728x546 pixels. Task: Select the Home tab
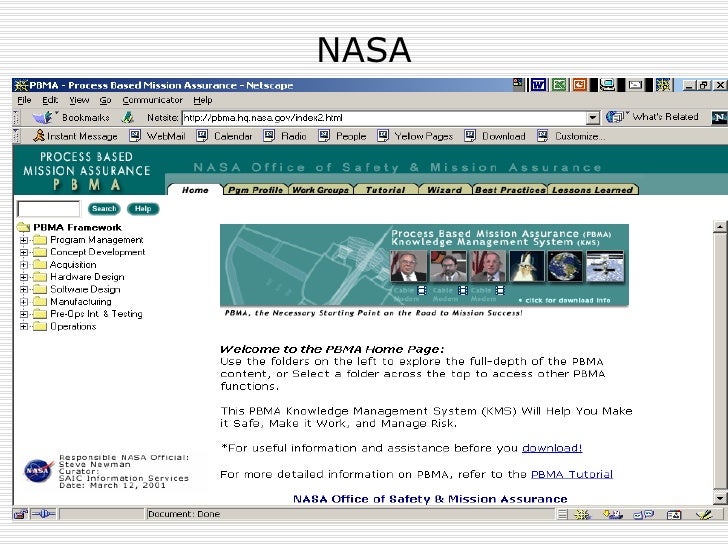coord(195,189)
